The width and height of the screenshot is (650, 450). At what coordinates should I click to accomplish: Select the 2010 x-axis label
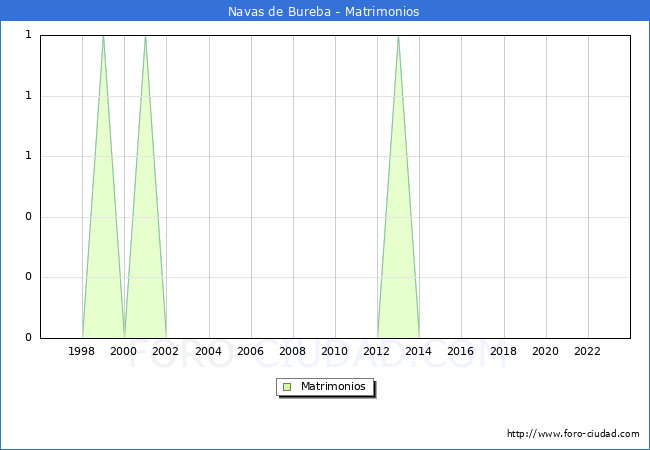click(334, 351)
